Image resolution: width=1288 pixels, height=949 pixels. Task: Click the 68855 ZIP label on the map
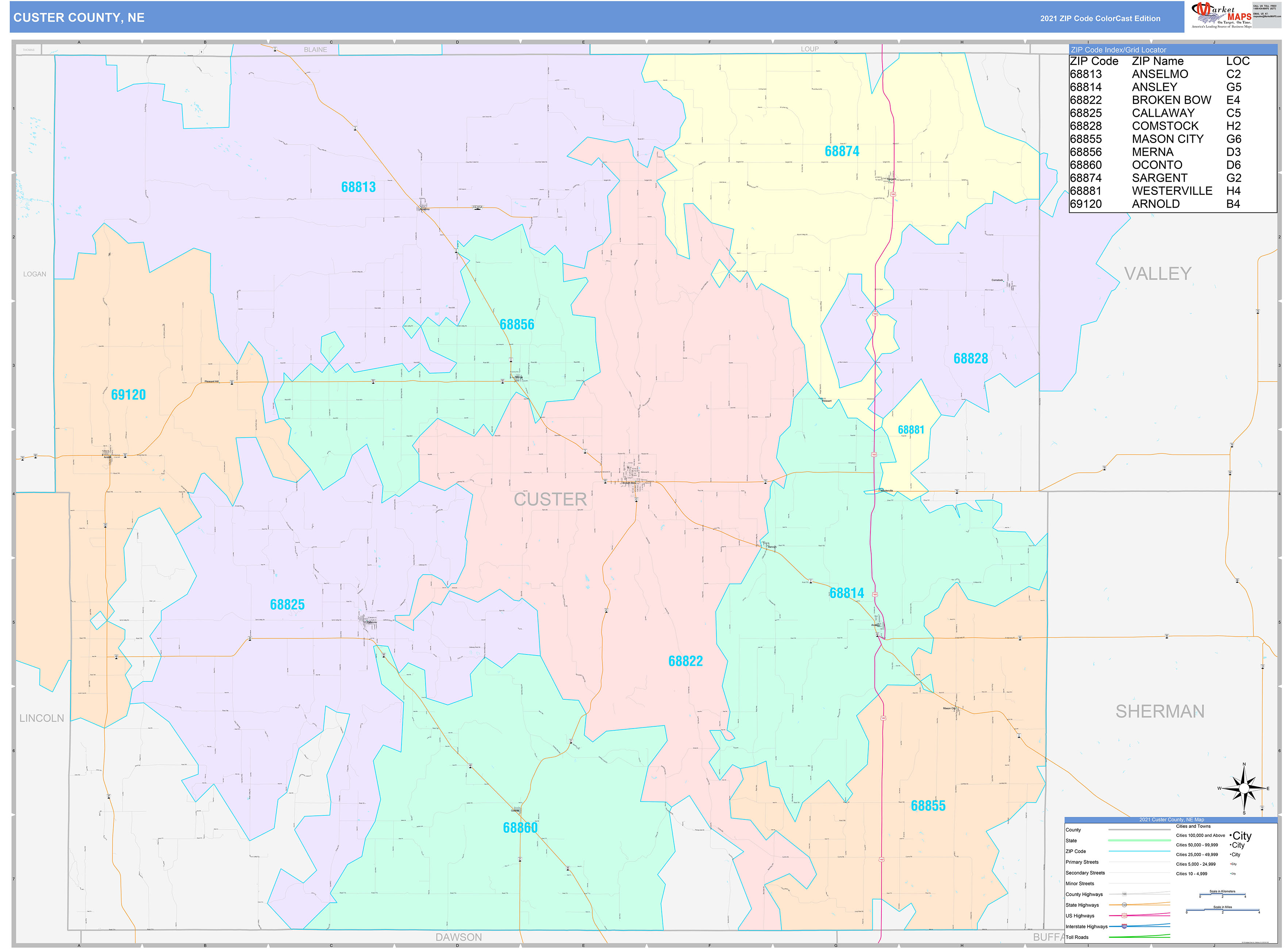[x=928, y=806]
